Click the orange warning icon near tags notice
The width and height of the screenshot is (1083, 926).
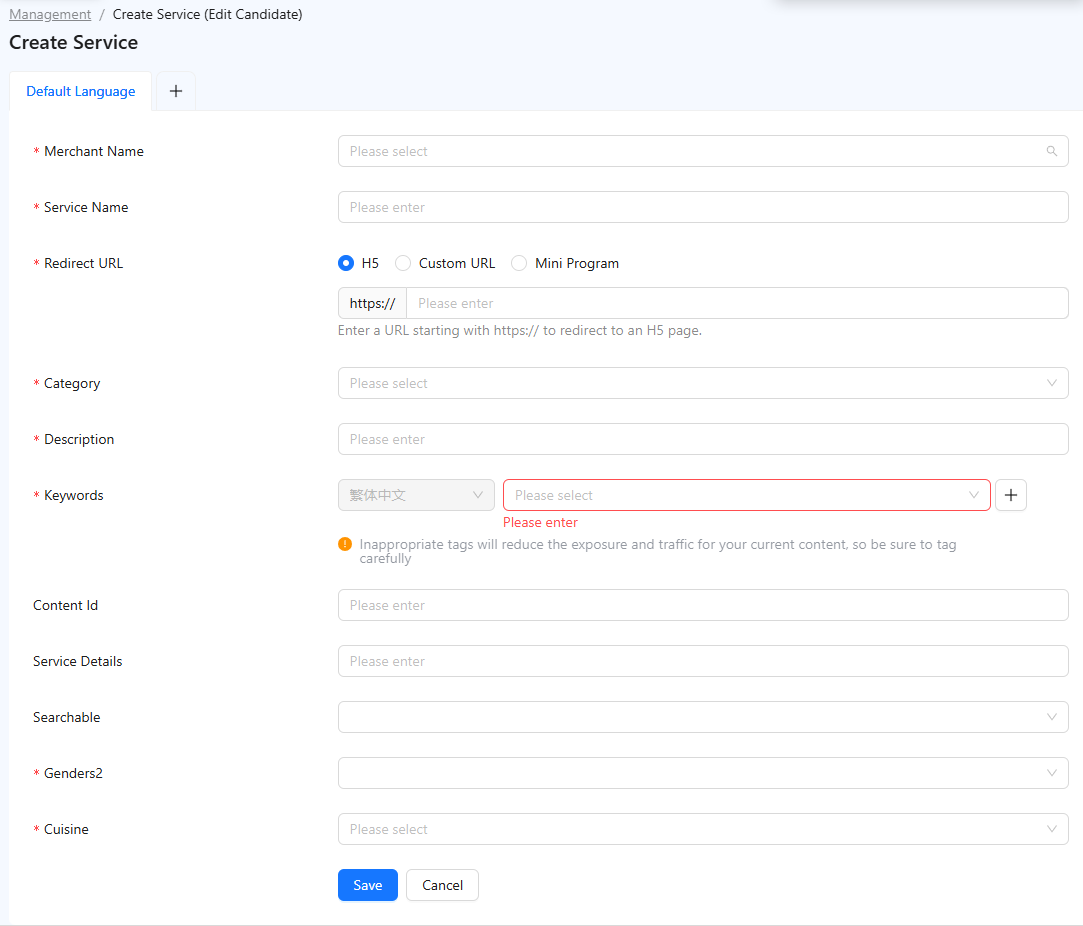click(x=345, y=544)
